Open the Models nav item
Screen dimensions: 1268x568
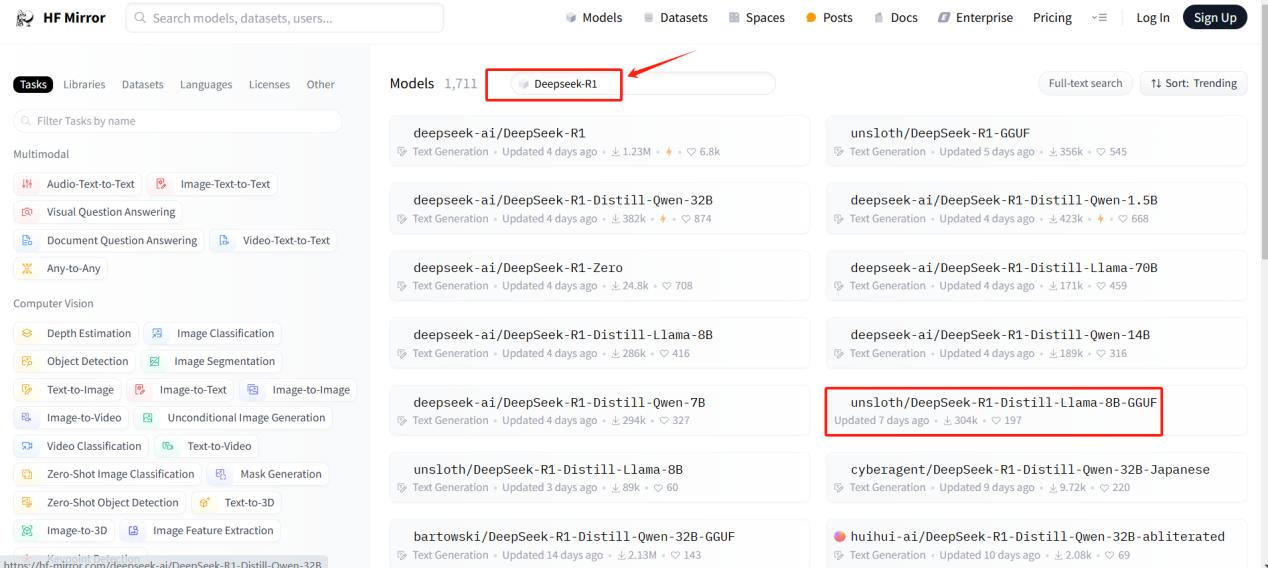(x=592, y=17)
